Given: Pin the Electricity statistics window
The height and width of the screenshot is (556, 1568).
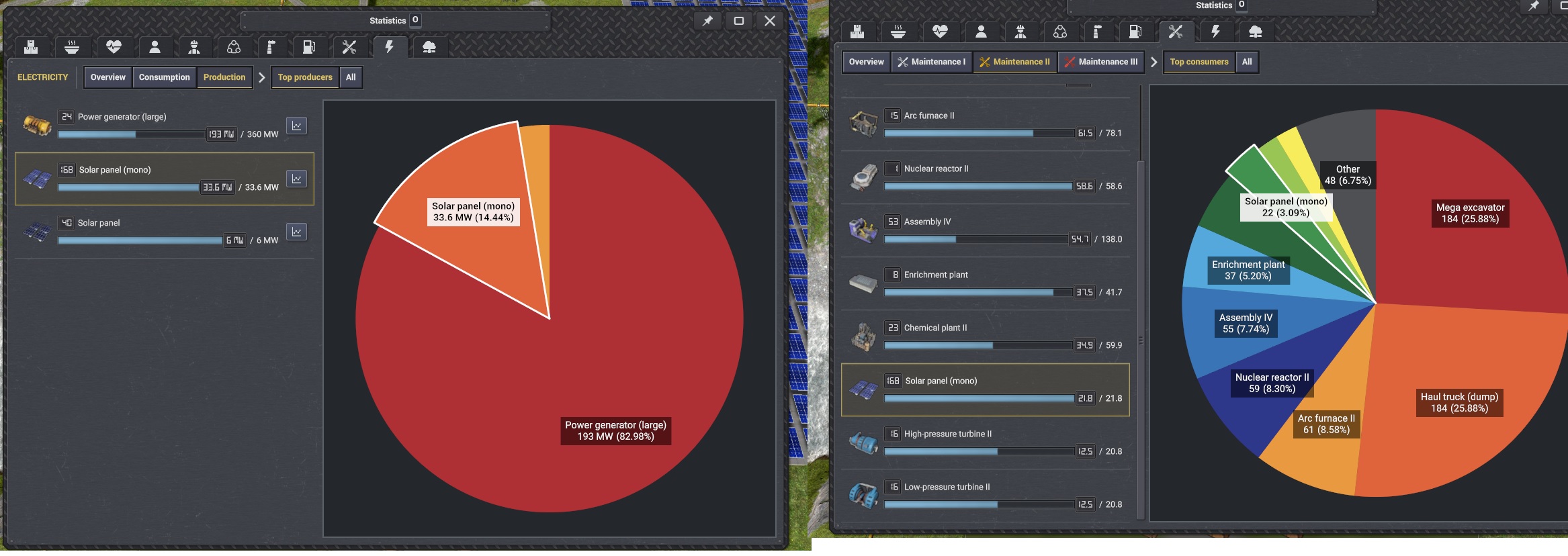Looking at the screenshot, I should point(707,21).
